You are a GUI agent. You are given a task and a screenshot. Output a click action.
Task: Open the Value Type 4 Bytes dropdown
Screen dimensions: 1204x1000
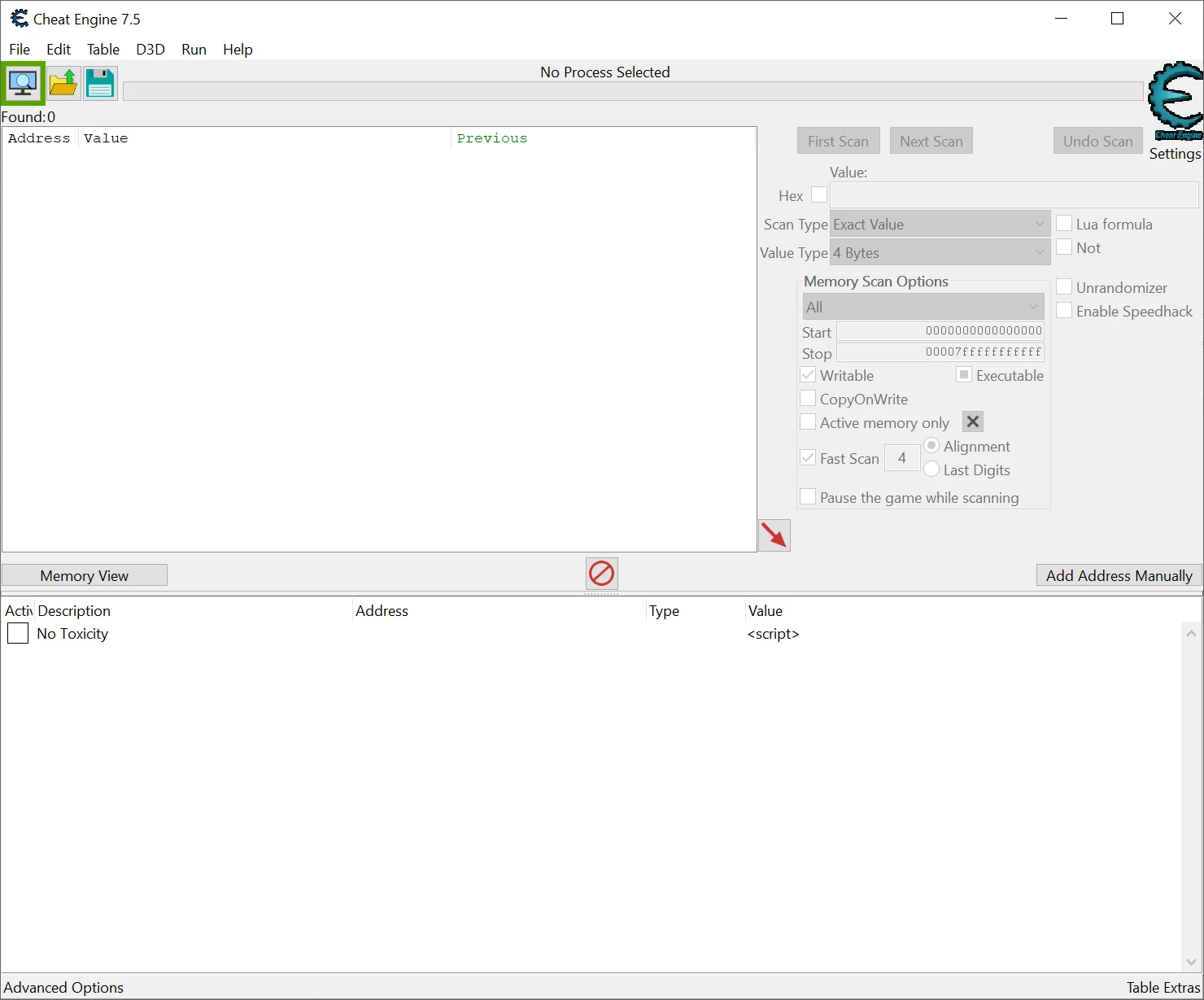940,252
